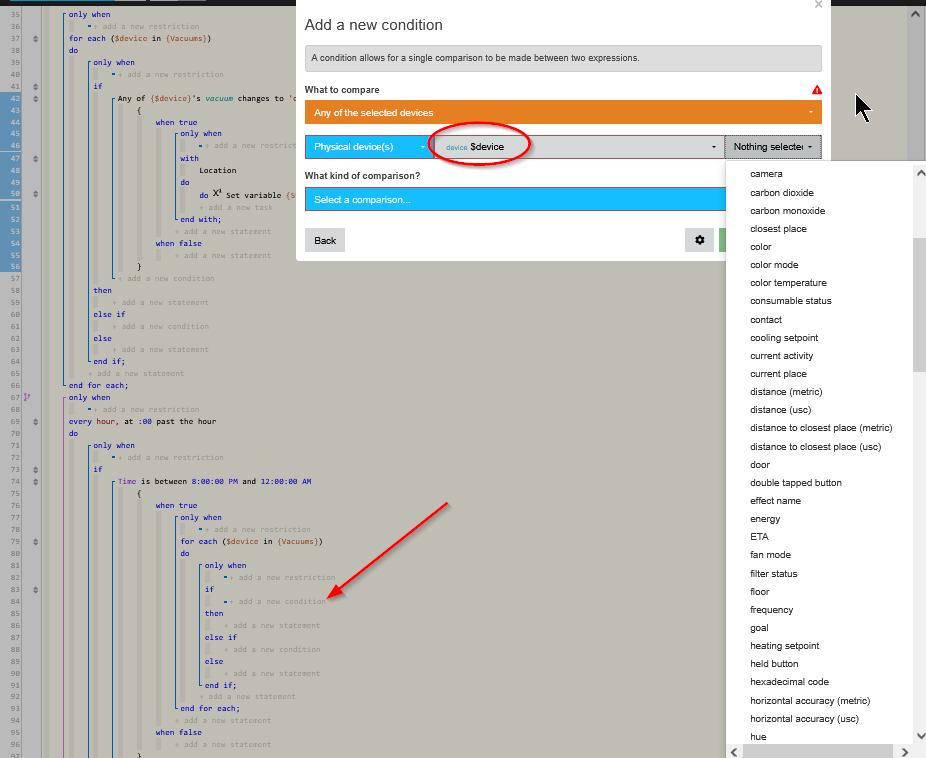Select 'heating setpoint' list entry
The height and width of the screenshot is (758, 926).
(784, 646)
